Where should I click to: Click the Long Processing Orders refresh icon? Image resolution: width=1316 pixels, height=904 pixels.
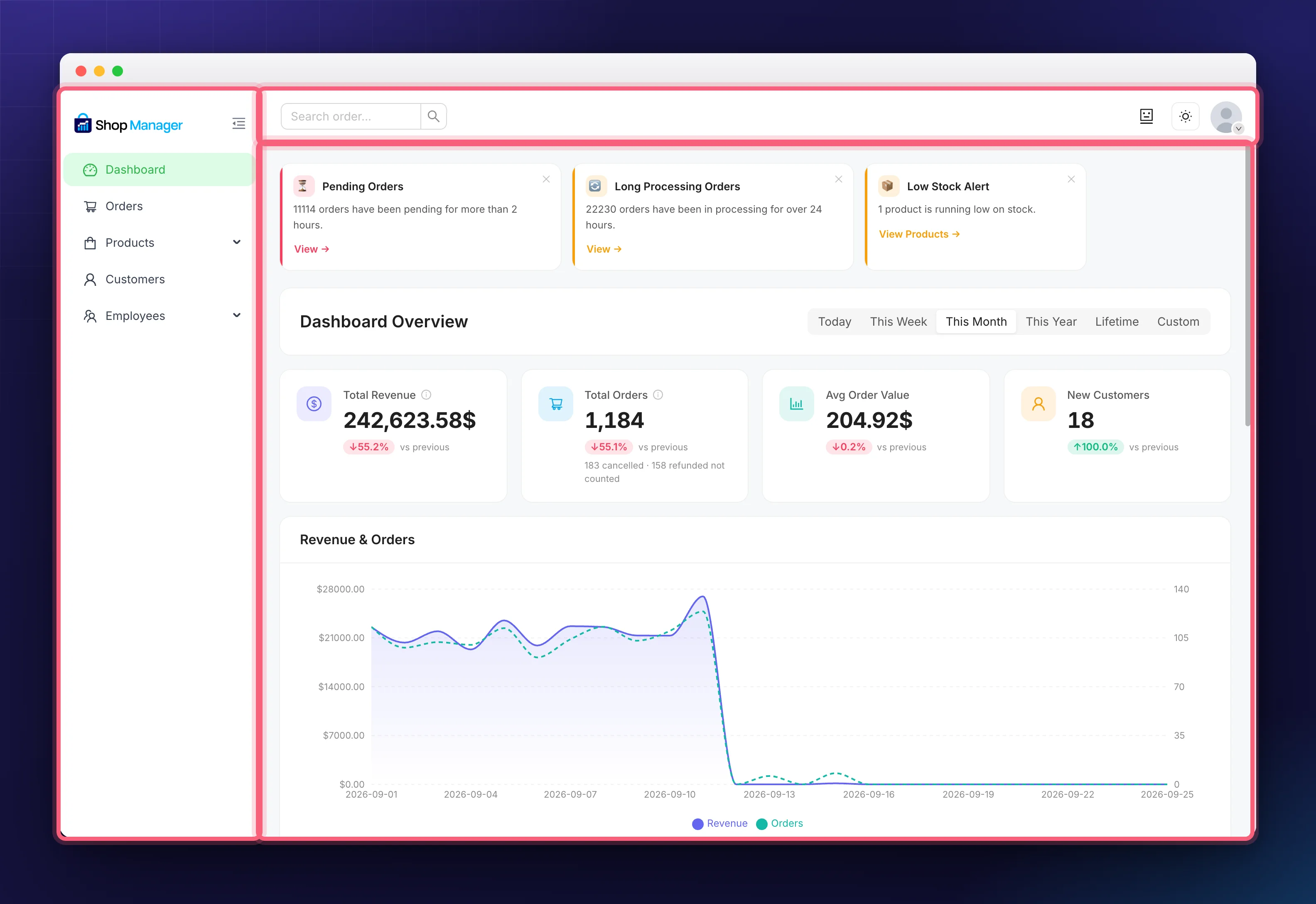pos(596,186)
